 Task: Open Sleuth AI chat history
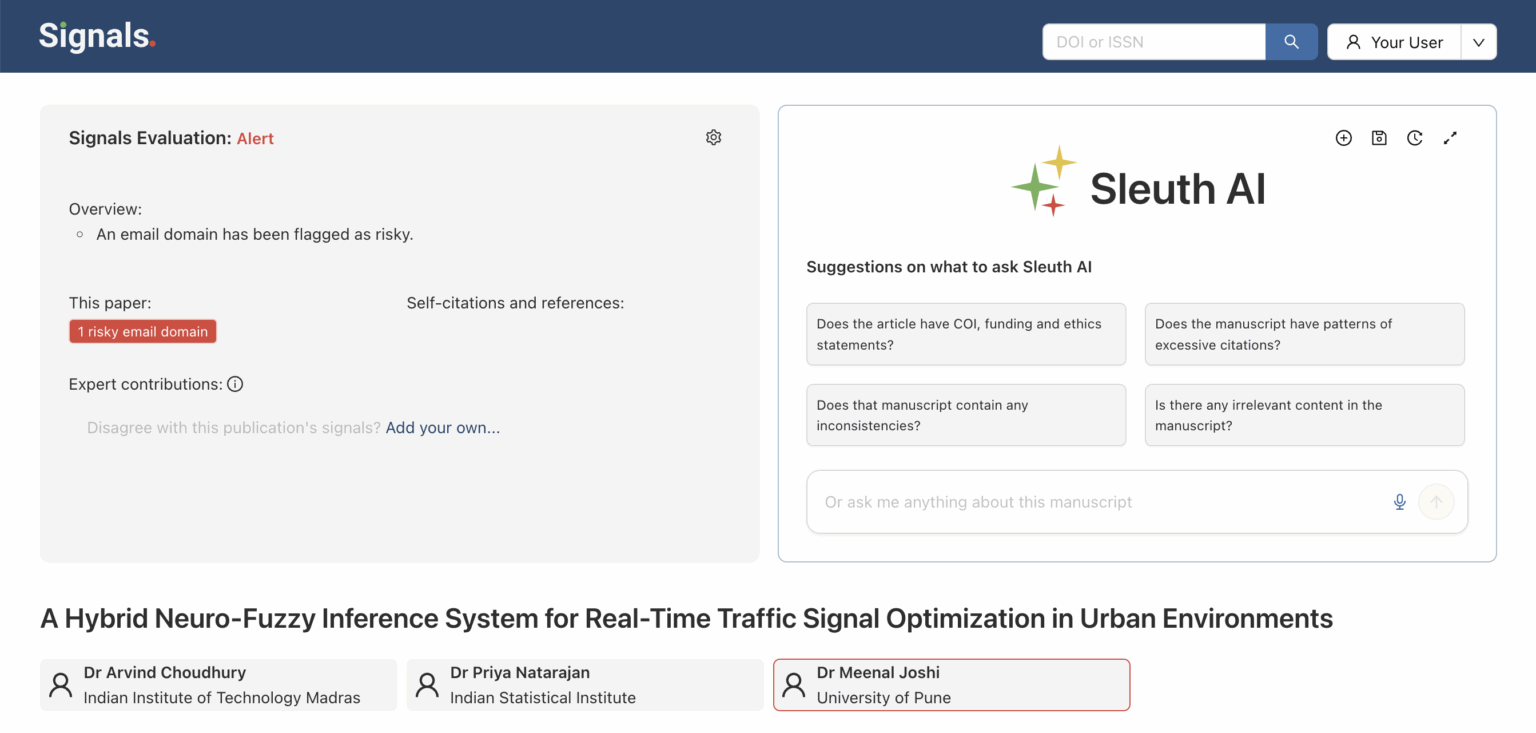click(1415, 138)
